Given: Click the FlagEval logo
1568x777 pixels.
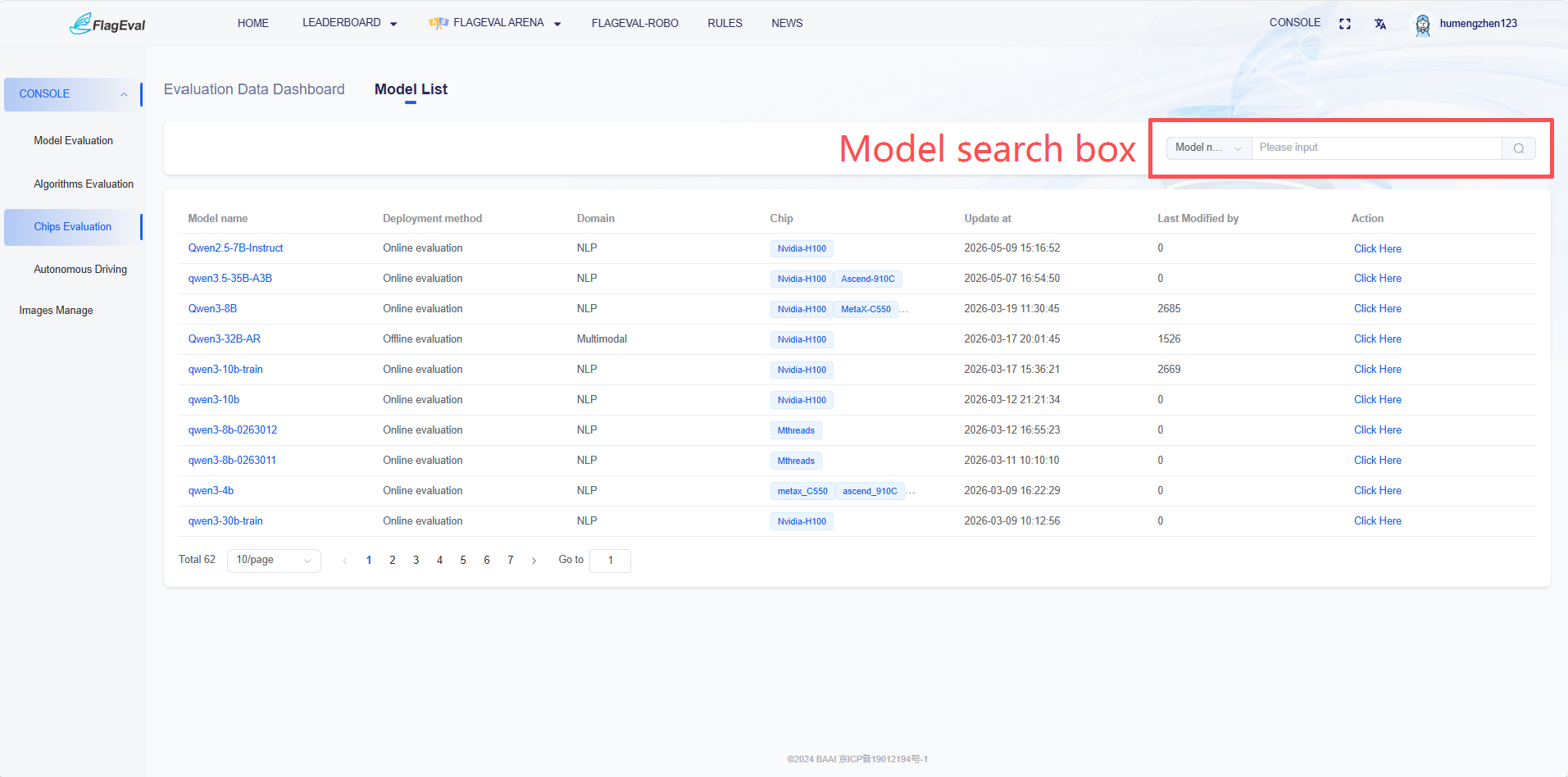Looking at the screenshot, I should click(x=107, y=24).
